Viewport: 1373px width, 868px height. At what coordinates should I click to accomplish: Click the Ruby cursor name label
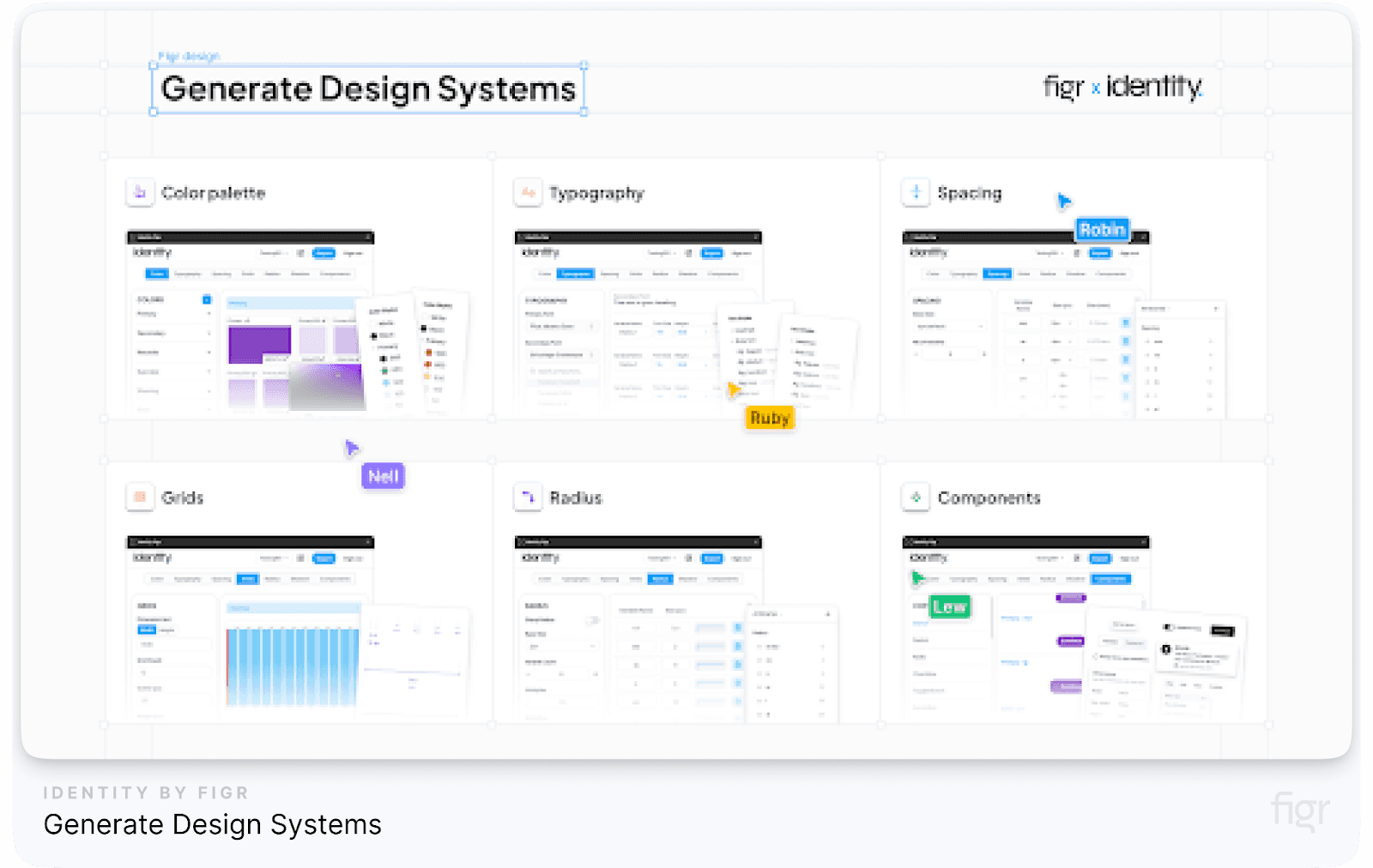pyautogui.click(x=769, y=418)
